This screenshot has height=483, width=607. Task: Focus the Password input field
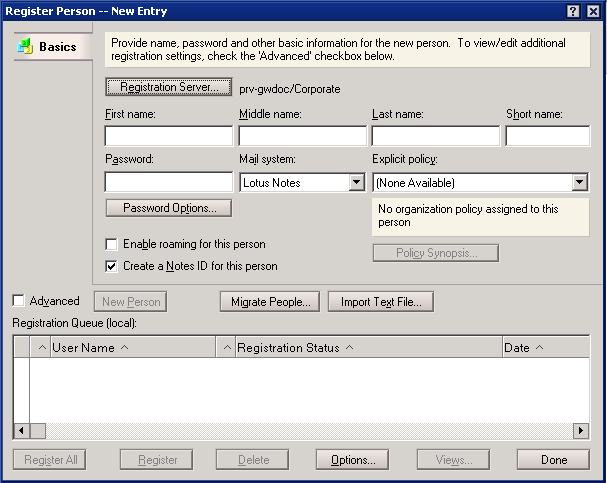coord(169,182)
